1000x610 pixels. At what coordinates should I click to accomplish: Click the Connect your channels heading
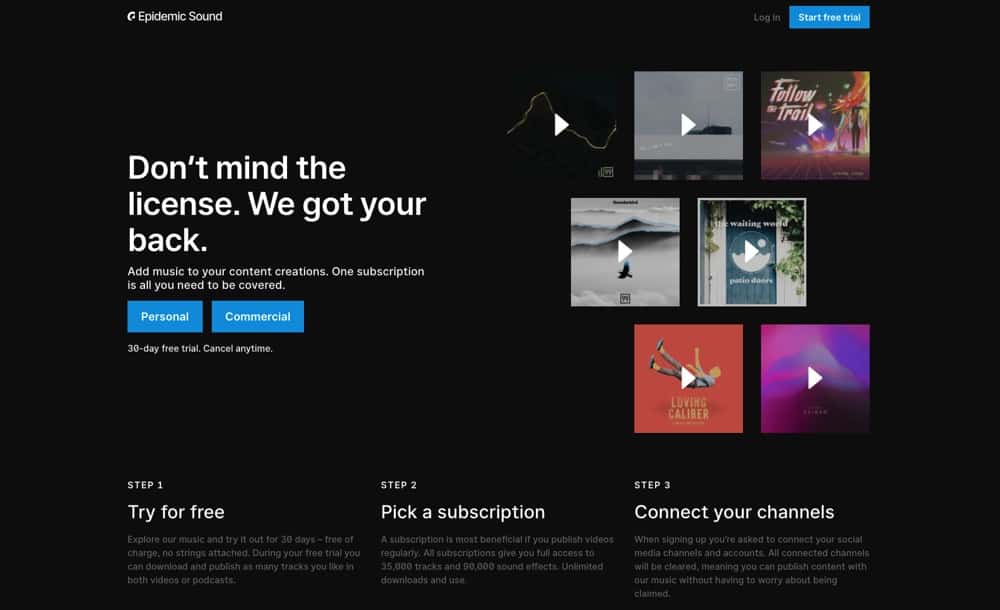tap(734, 512)
